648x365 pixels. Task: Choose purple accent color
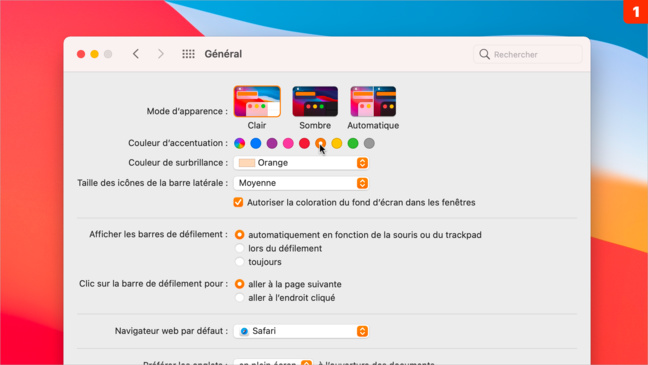[x=272, y=143]
